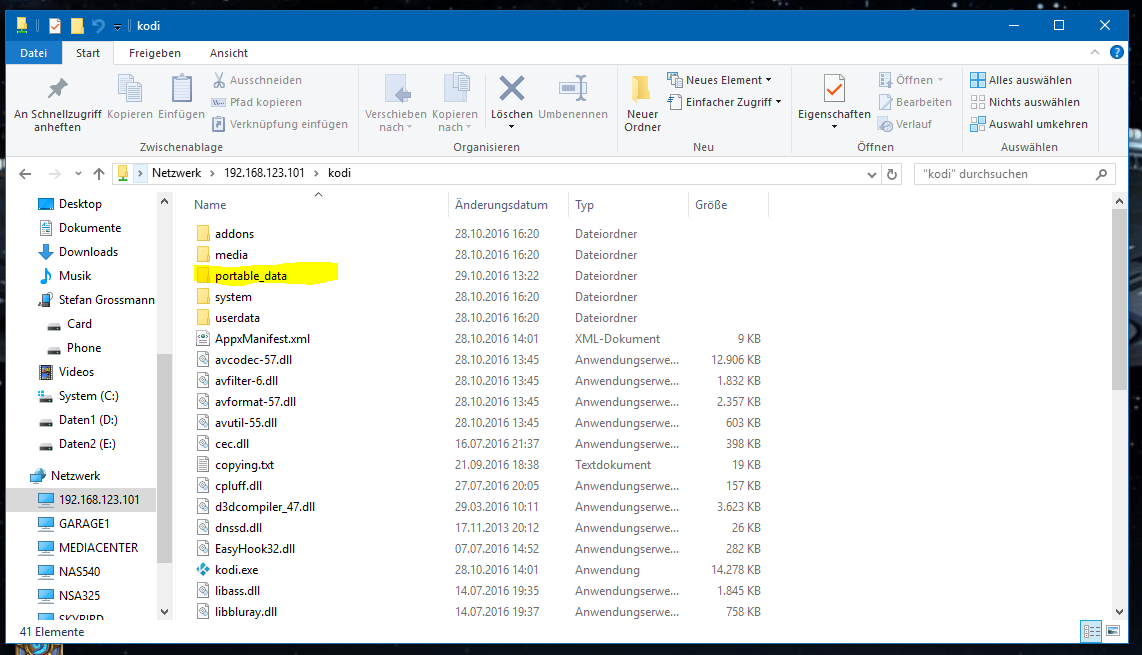Select copying.txt file
The width and height of the screenshot is (1142, 655).
(244, 465)
